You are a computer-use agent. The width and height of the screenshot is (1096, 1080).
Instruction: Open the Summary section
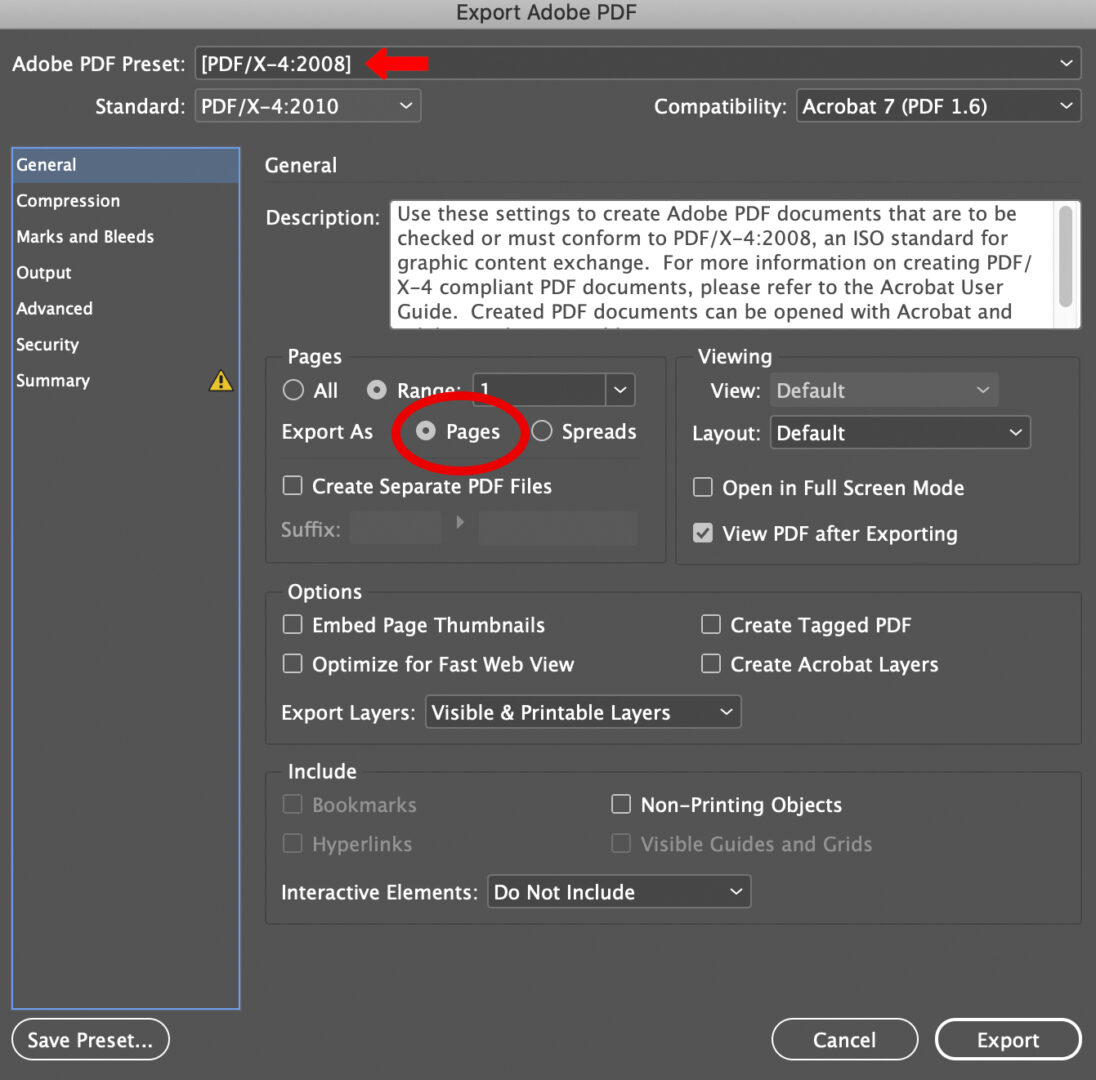pyautogui.click(x=126, y=380)
